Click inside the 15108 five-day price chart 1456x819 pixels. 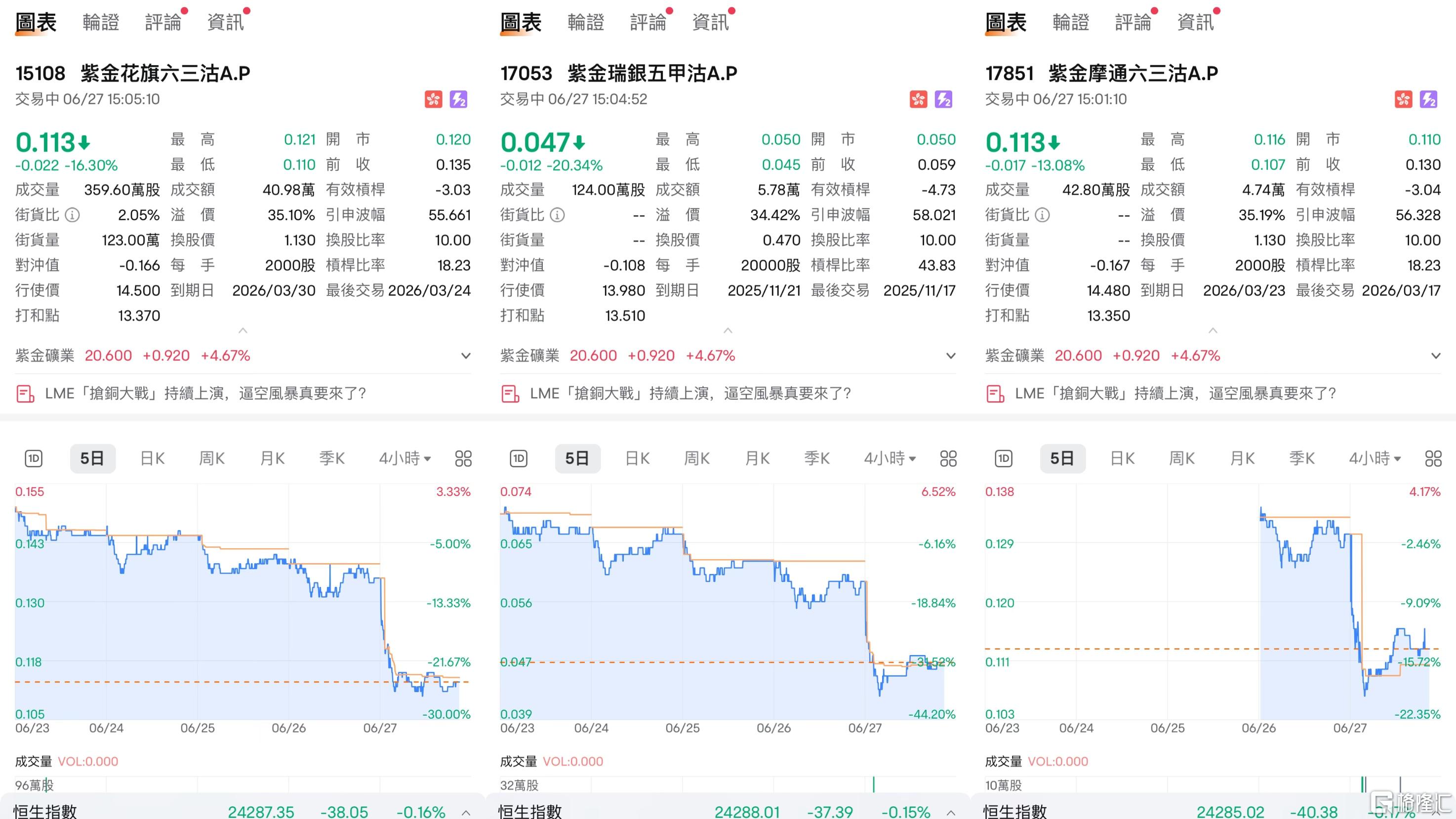pyautogui.click(x=243, y=602)
